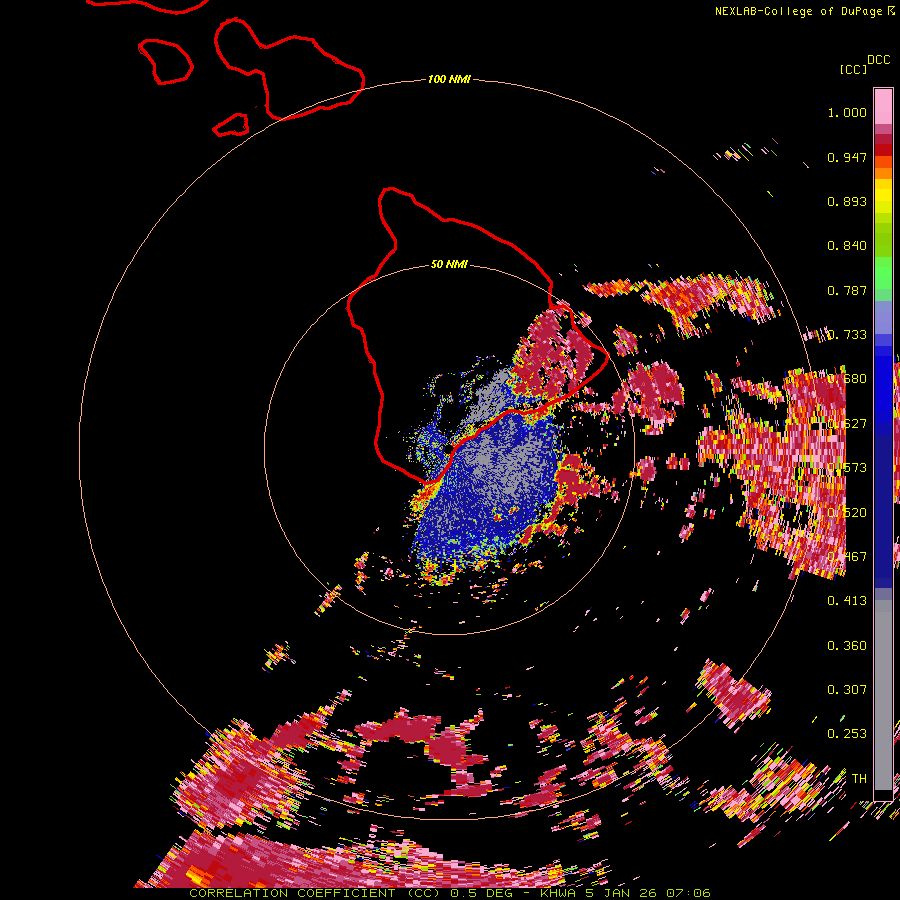The width and height of the screenshot is (900, 900).
Task: Click the 100 NMI range ring label
Action: pyautogui.click(x=449, y=79)
